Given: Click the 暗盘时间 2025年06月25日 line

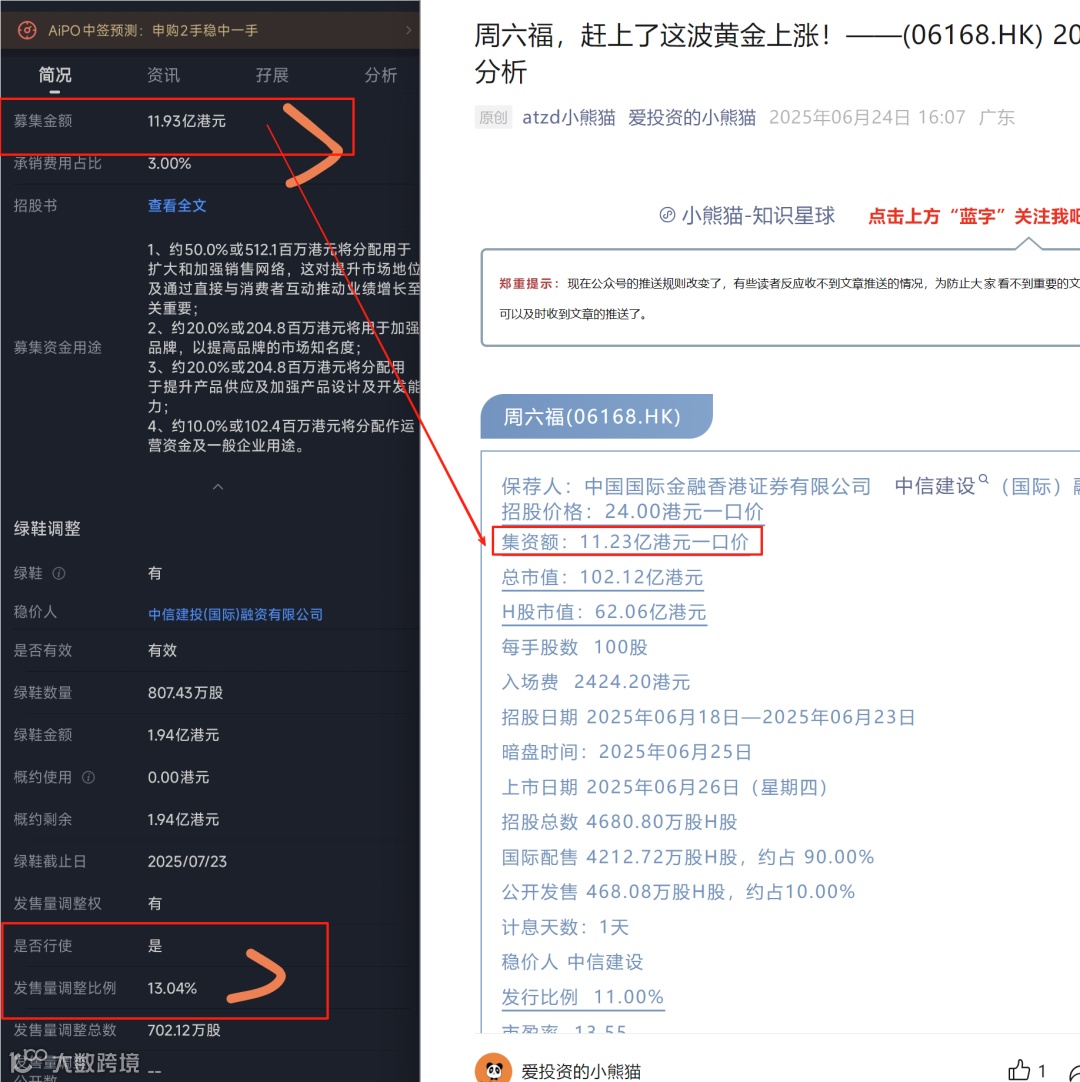Looking at the screenshot, I should click(627, 751).
